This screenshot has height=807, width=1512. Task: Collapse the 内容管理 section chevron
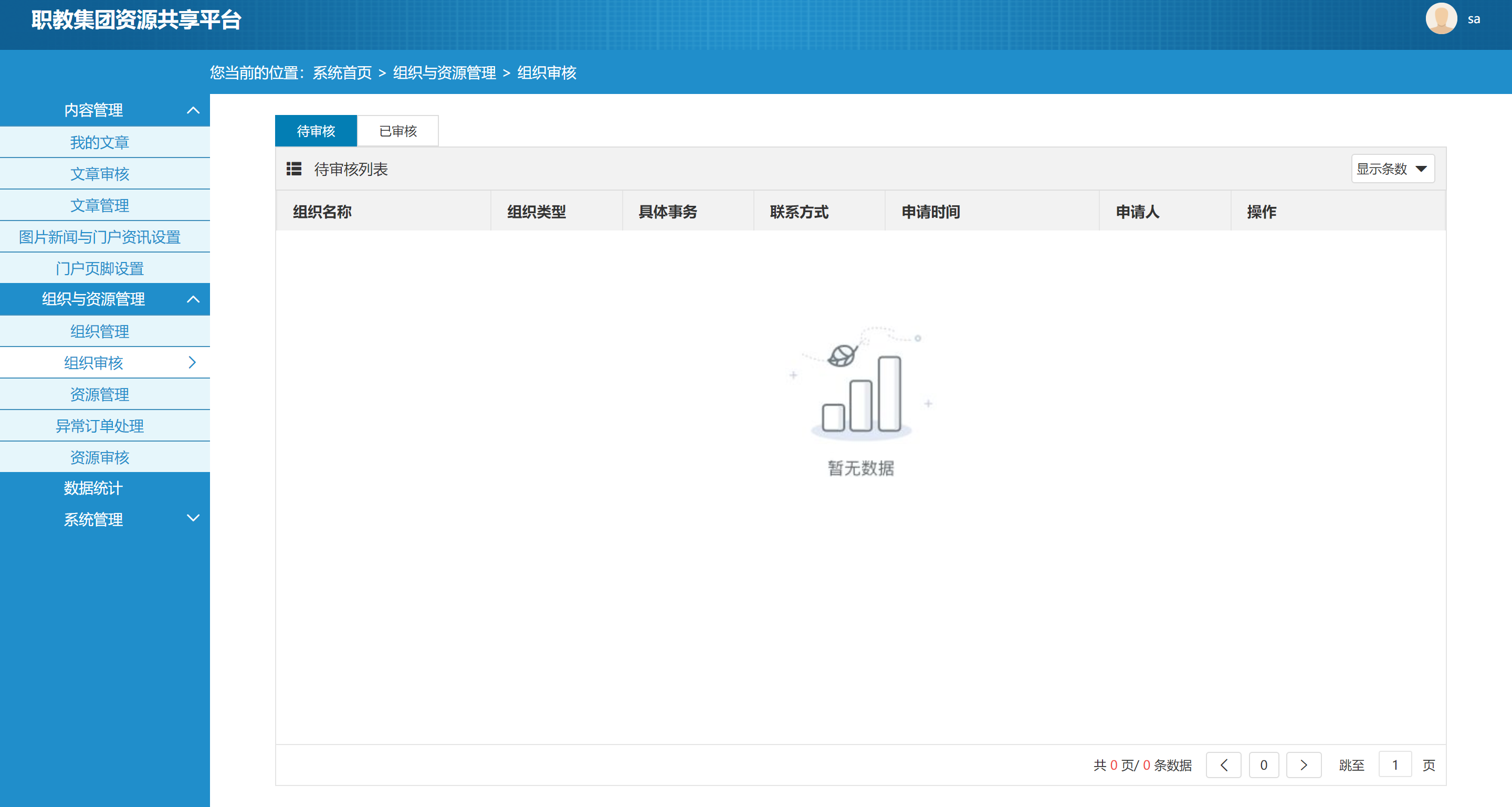193,110
